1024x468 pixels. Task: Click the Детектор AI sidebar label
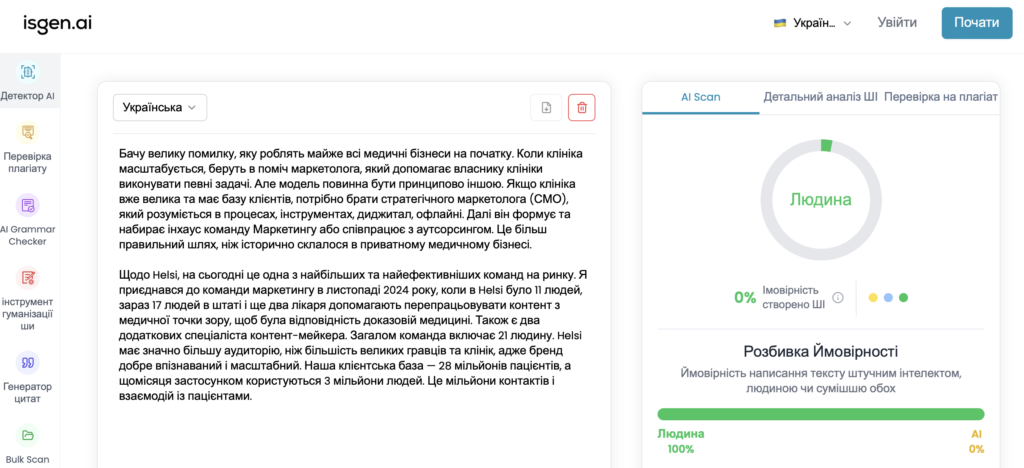[x=27, y=96]
